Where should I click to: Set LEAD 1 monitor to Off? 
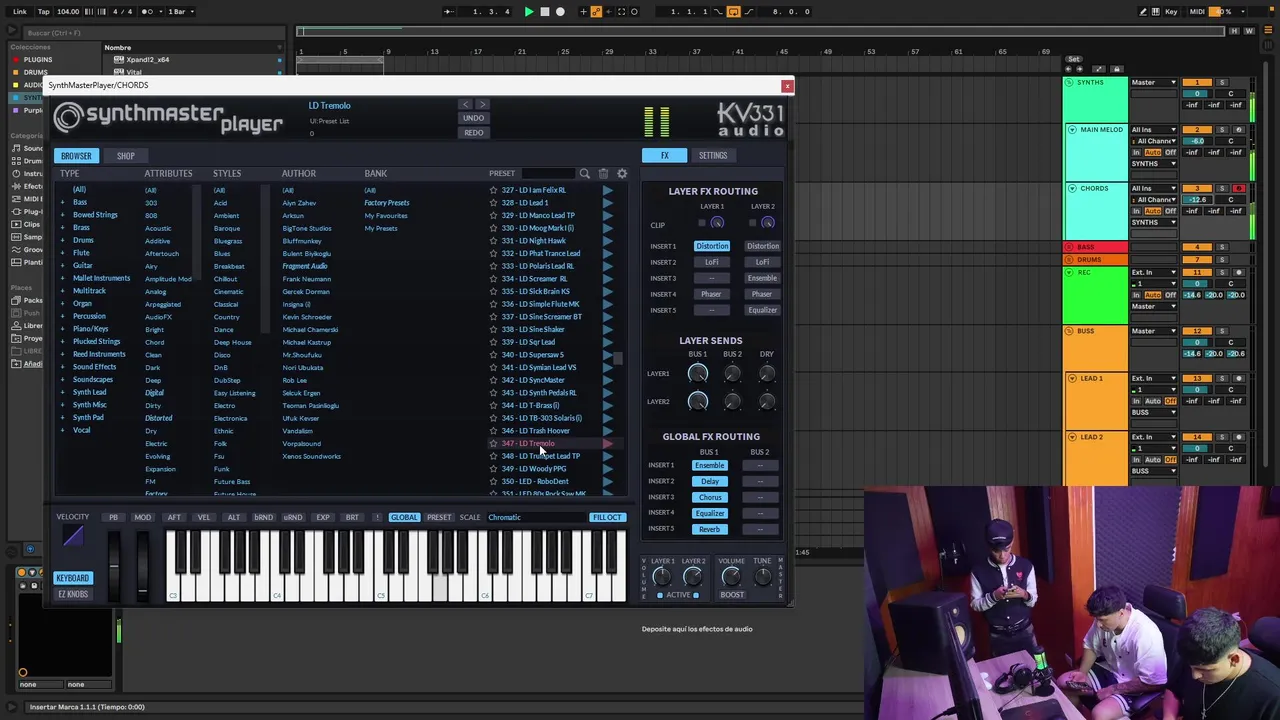pos(1170,401)
